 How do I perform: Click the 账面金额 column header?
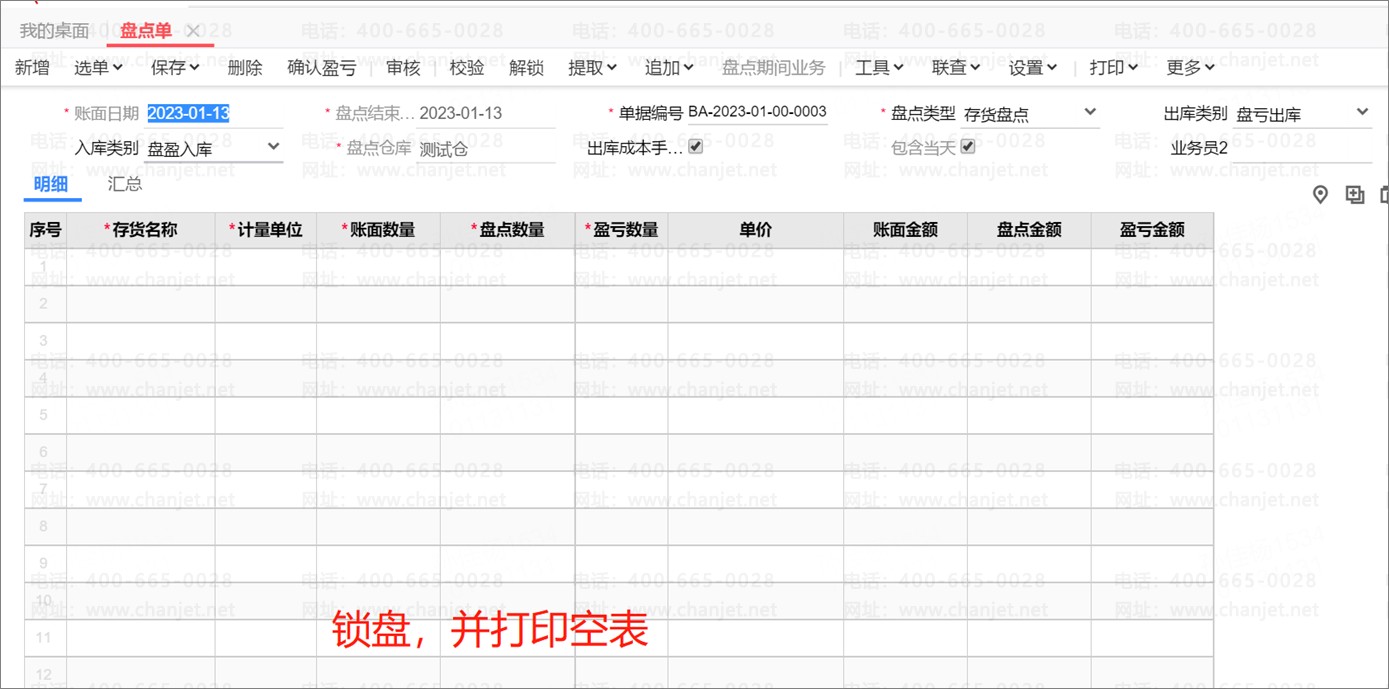[x=906, y=230]
